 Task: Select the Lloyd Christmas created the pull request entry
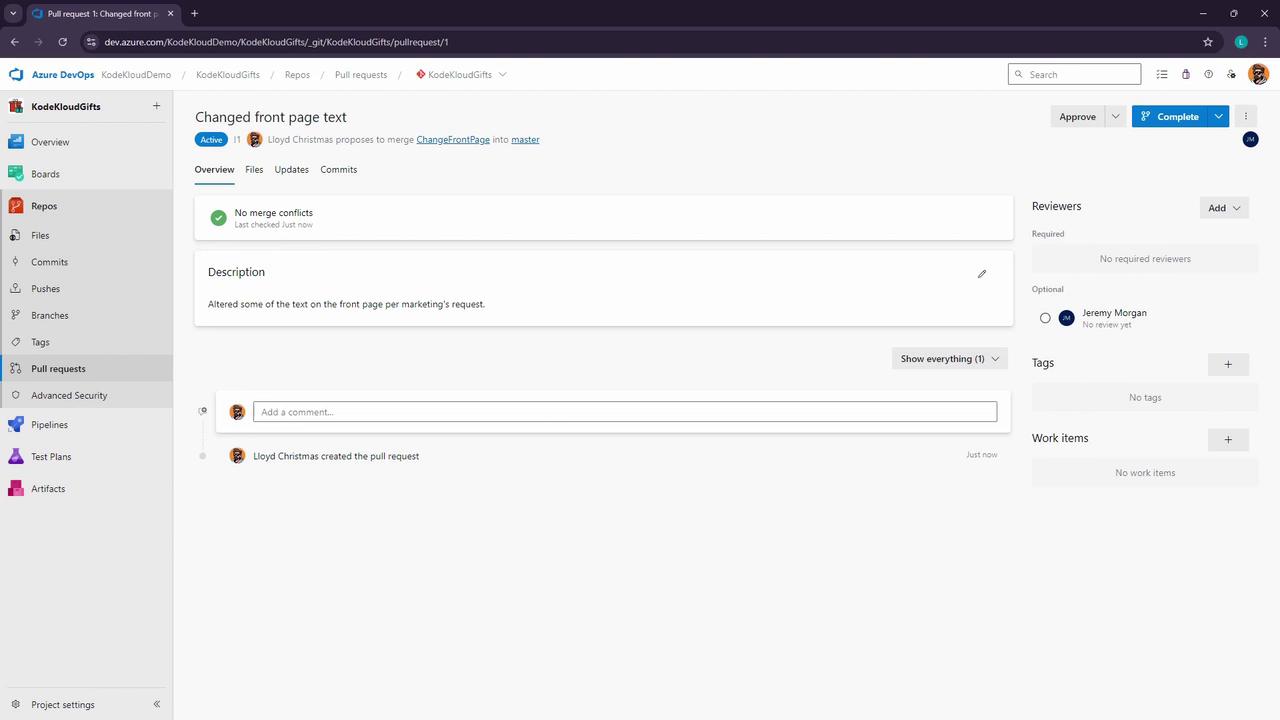tap(336, 456)
